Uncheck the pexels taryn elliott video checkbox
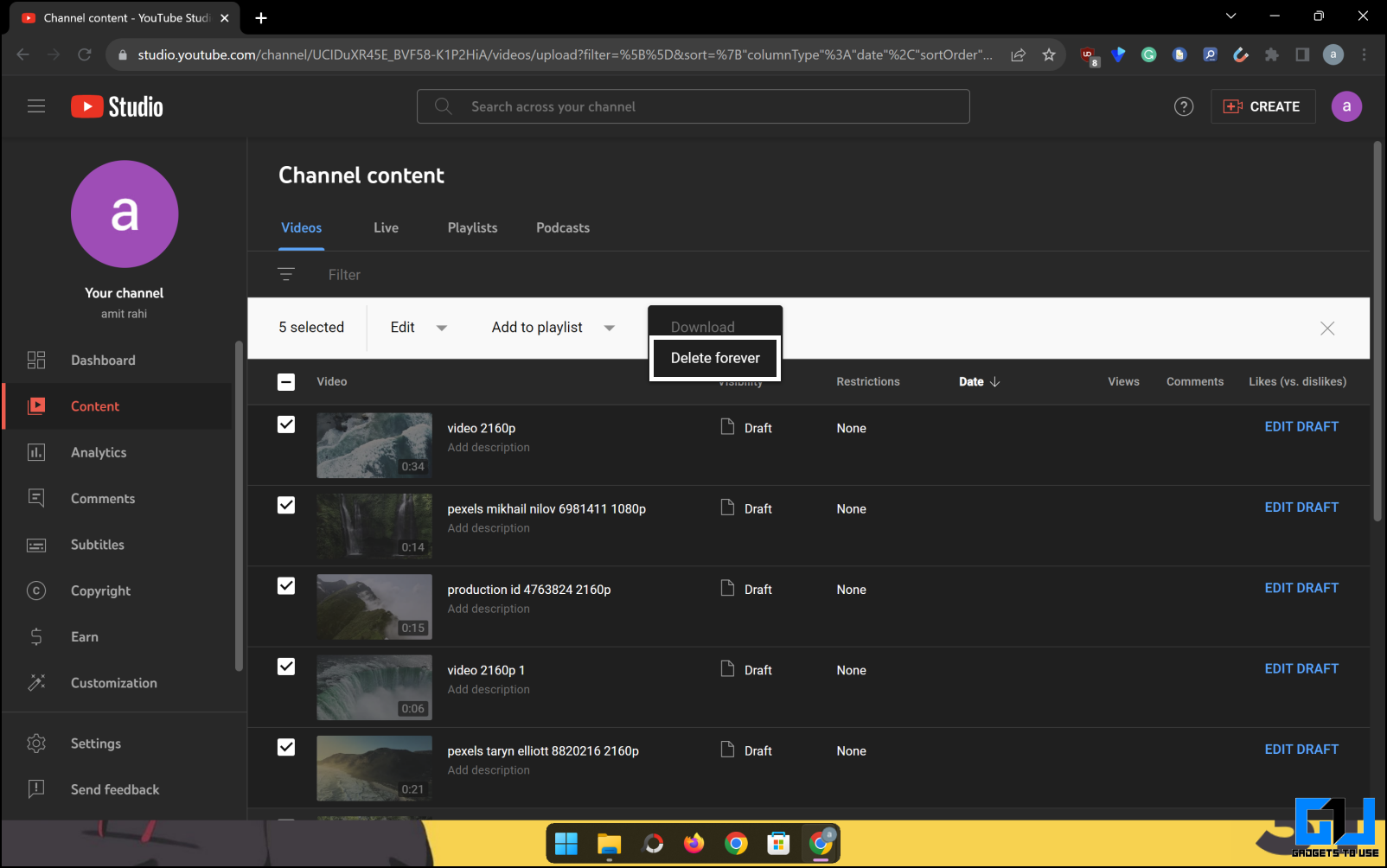Screen dimensions: 1387x868 285,747
